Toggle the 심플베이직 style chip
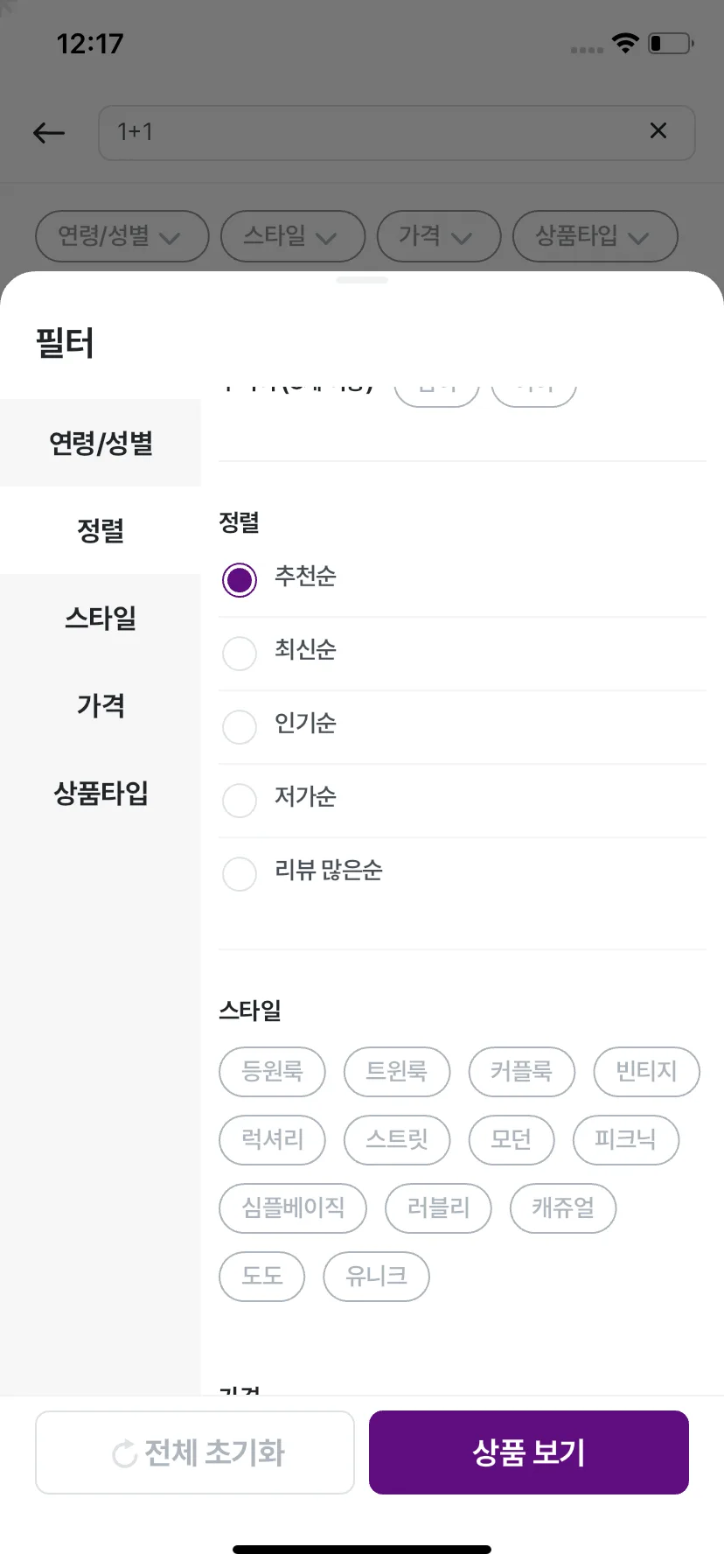724x1568 pixels. [293, 1208]
